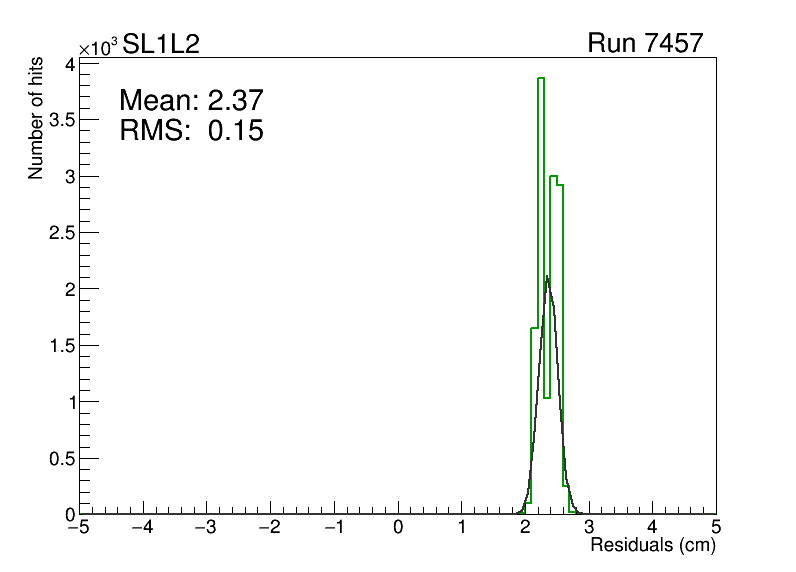The image size is (796, 572).
Task: Click the RMS: 0.15 statistics text
Action: 191,130
